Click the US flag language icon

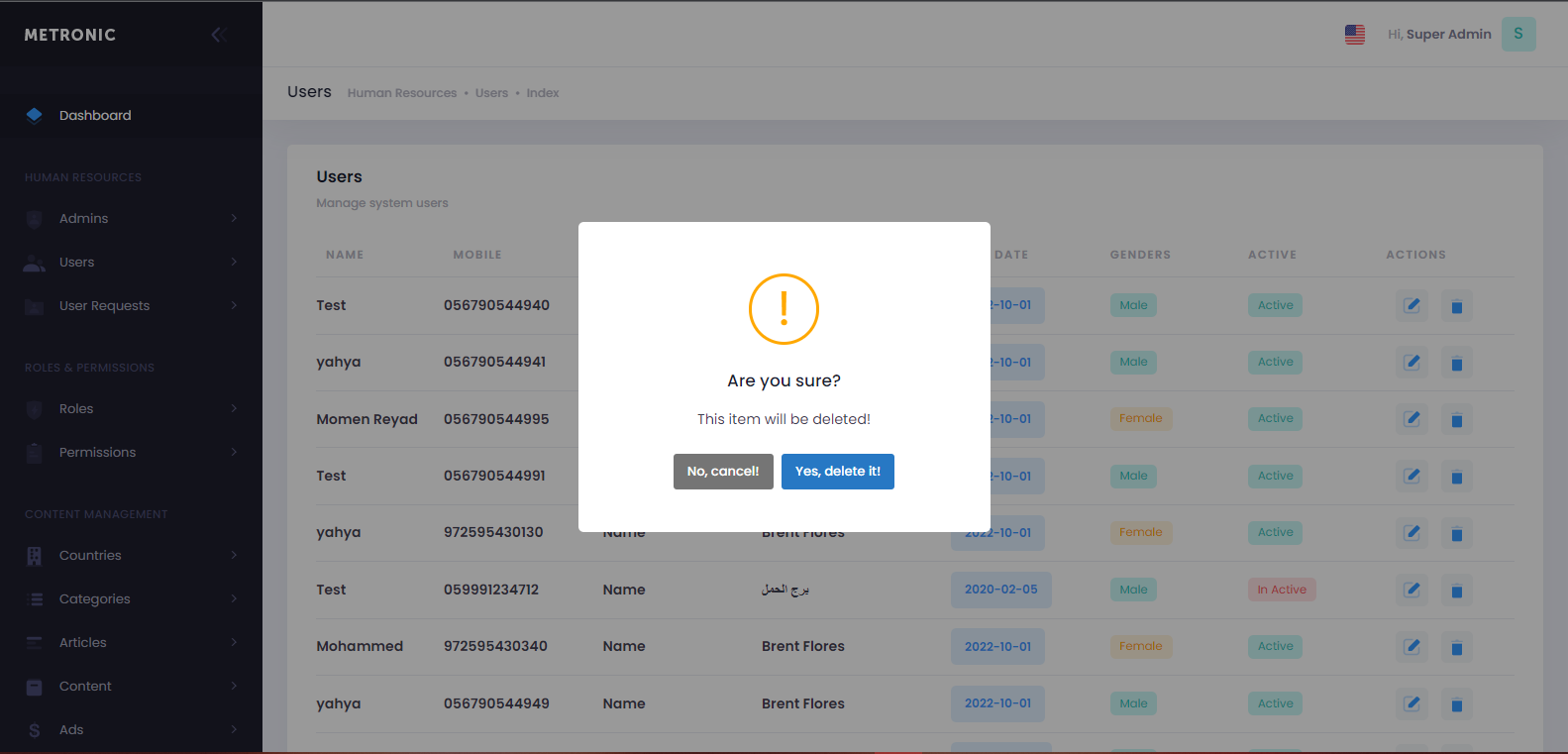[x=1354, y=35]
